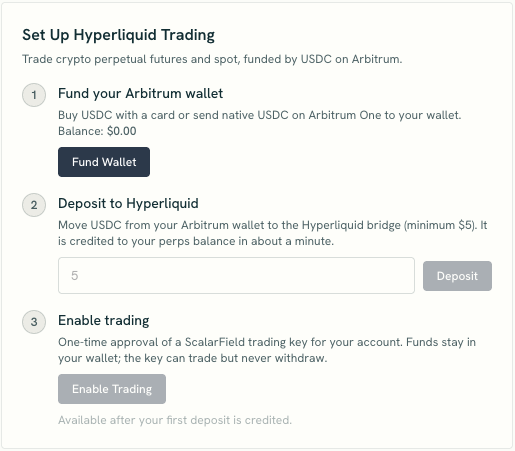Select the step 1 number circle

click(x=34, y=95)
